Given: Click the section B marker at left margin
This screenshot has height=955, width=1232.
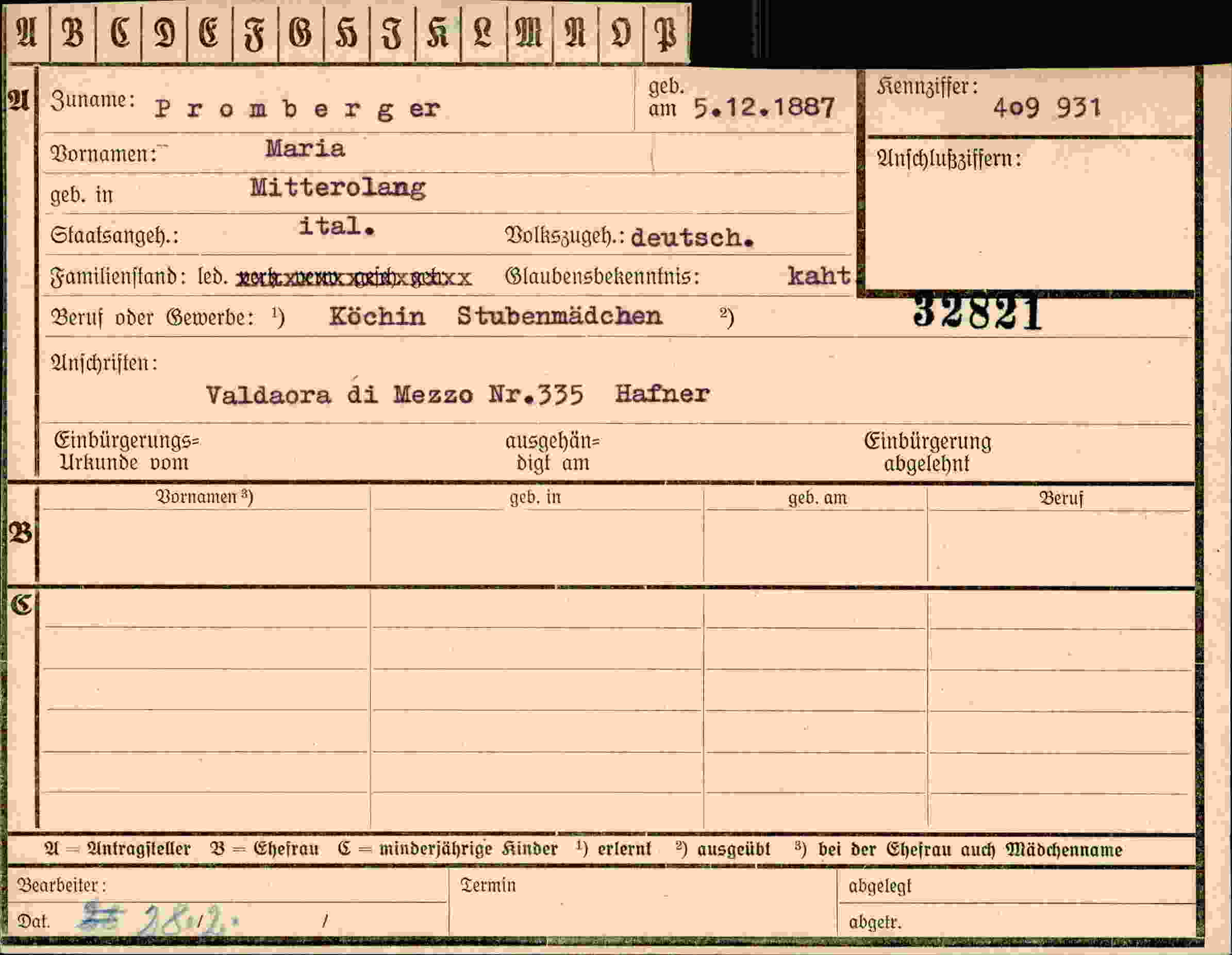Looking at the screenshot, I should pyautogui.click(x=20, y=533).
